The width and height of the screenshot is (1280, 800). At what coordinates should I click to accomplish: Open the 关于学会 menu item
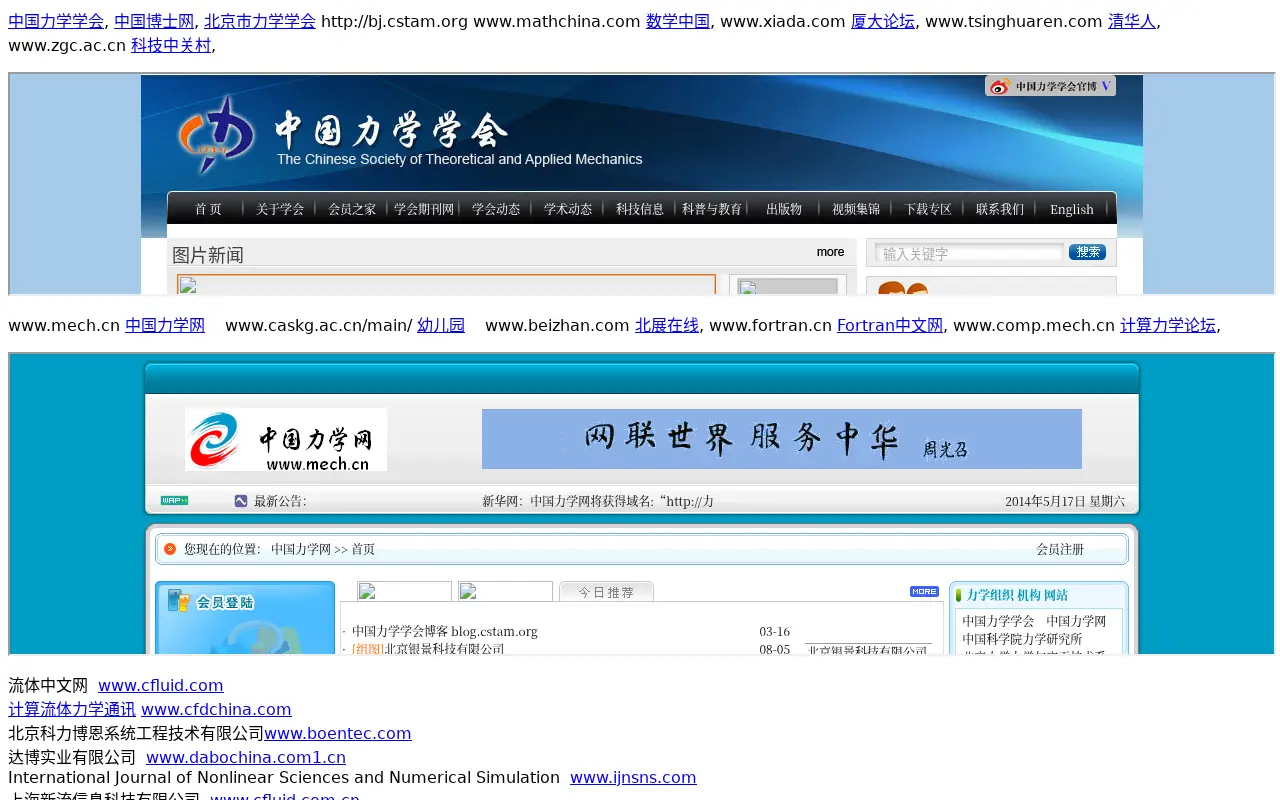coord(280,209)
